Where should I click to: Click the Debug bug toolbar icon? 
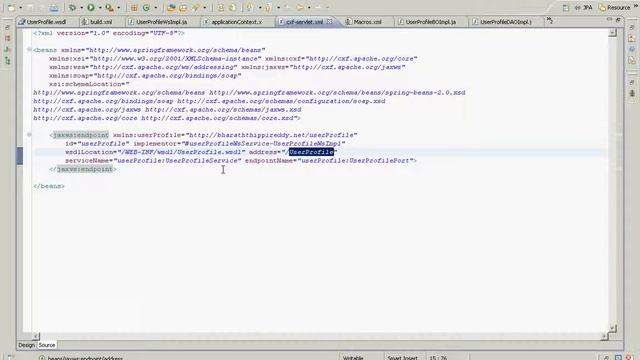pos(72,7)
